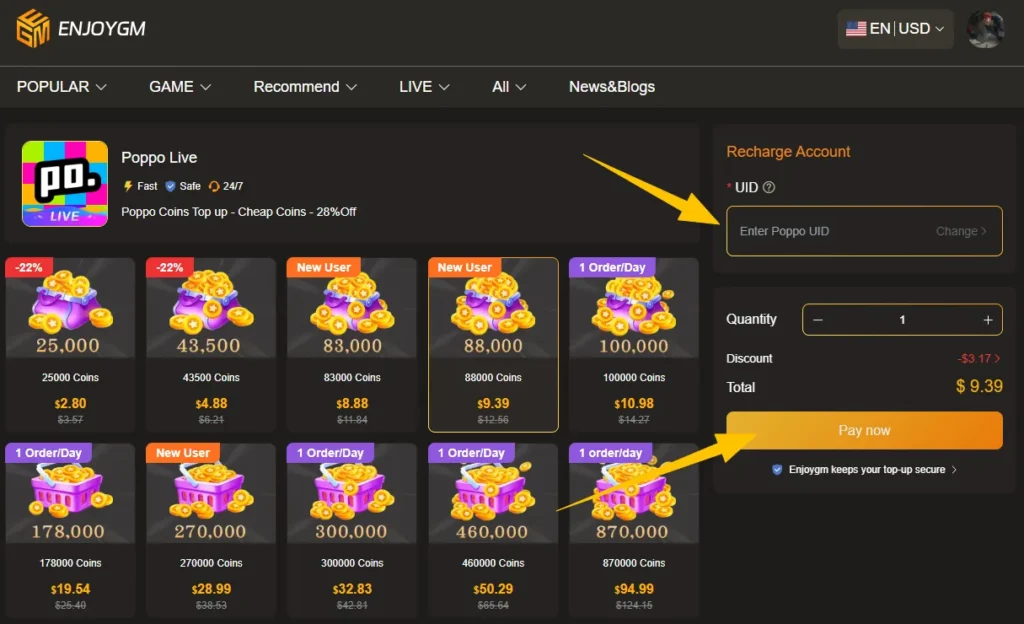Expand the GAME dropdown menu

pos(179,87)
